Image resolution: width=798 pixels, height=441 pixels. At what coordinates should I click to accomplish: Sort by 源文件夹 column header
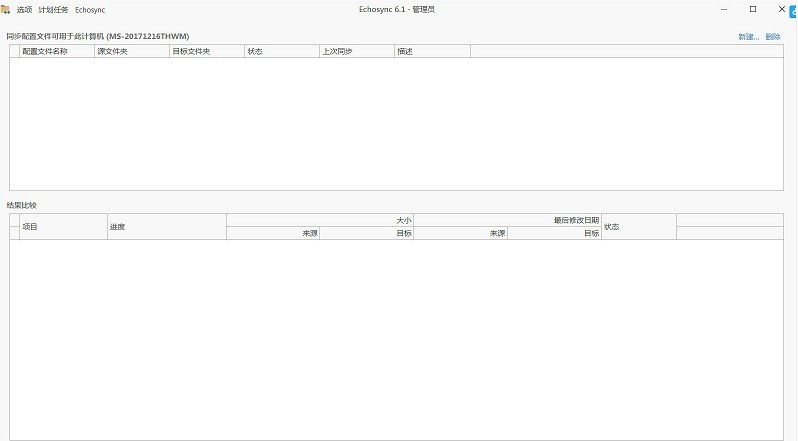[132, 51]
